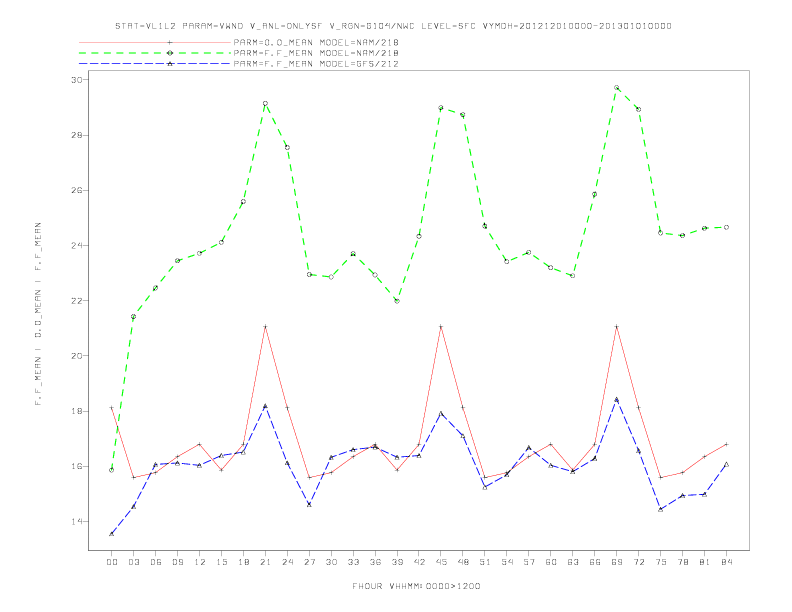Image resolution: width=792 pixels, height=612 pixels.
Task: Click x-axis forecast hour label 84
Action: click(726, 562)
